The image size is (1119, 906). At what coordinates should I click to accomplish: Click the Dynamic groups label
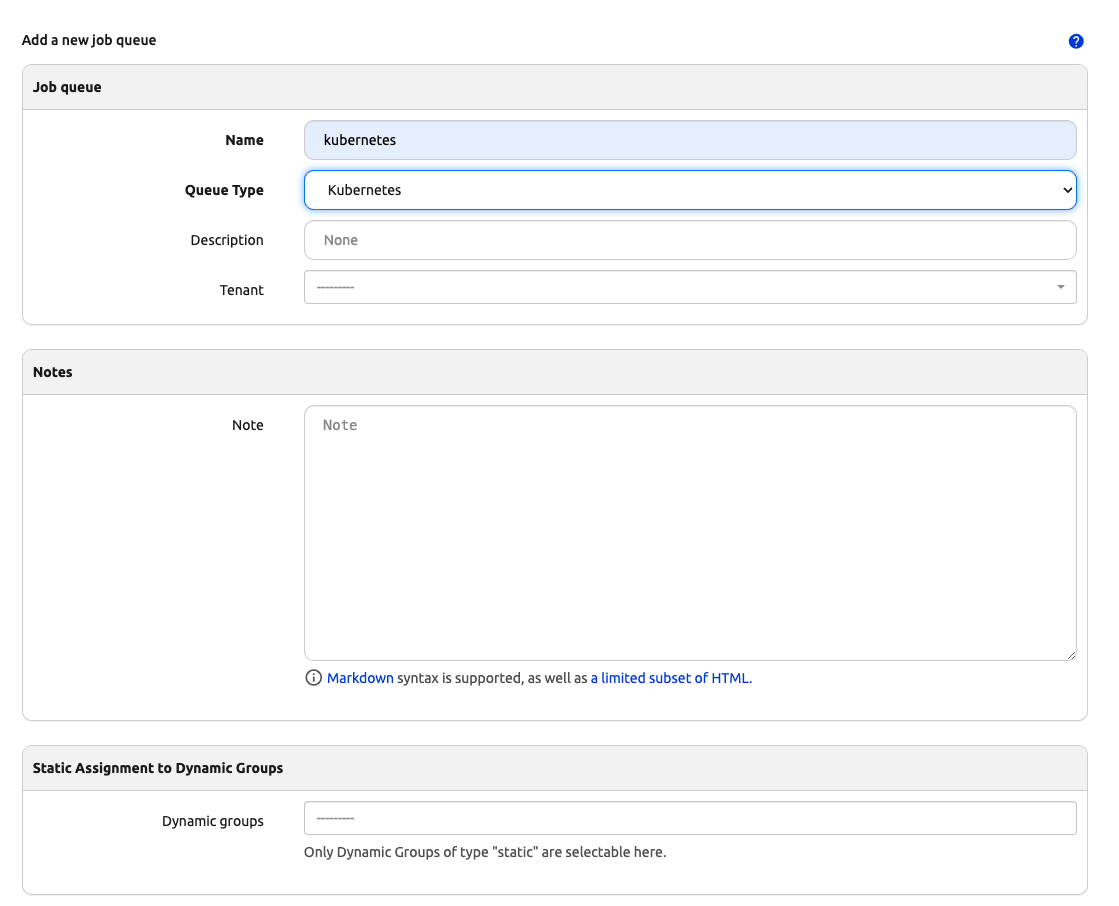point(212,821)
